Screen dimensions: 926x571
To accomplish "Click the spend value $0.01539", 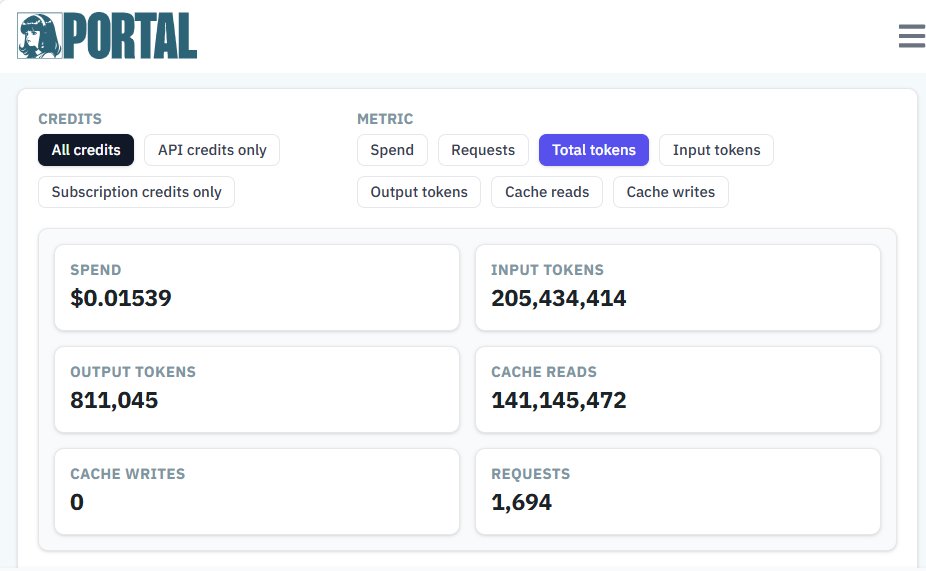I will coord(121,298).
